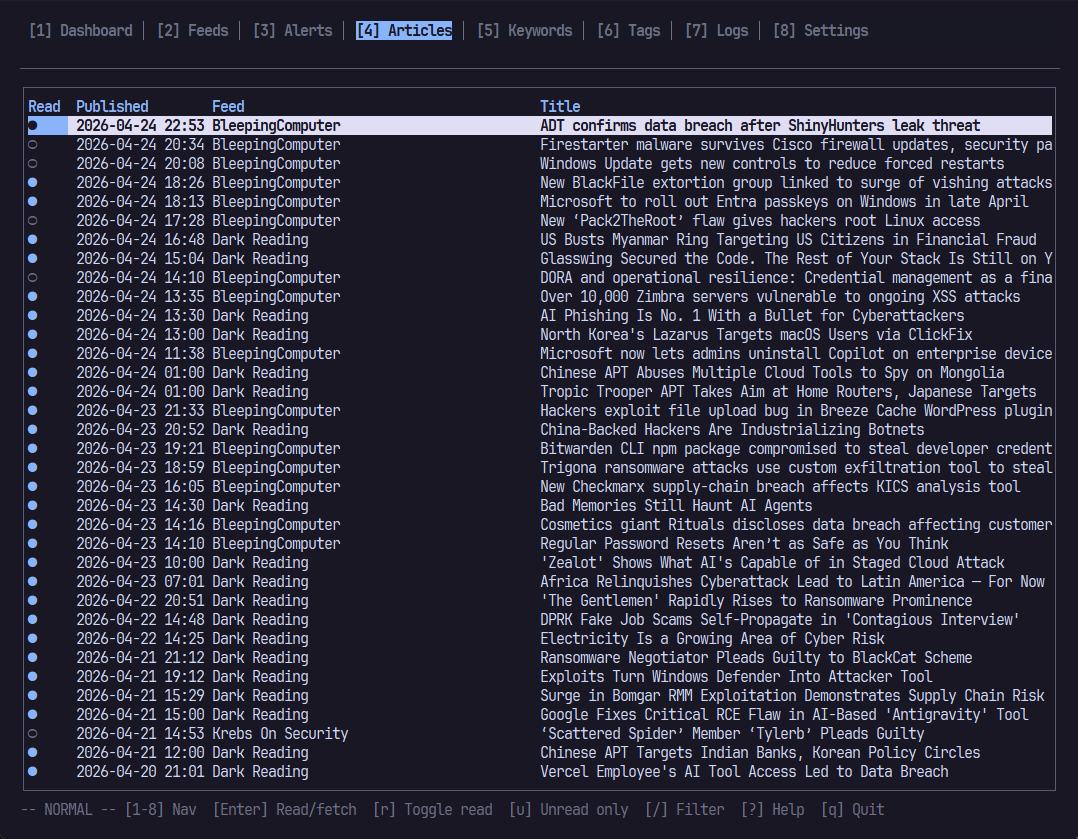Select Electricity Is a Growing Area article
The image size is (1078, 839).
(540, 639)
